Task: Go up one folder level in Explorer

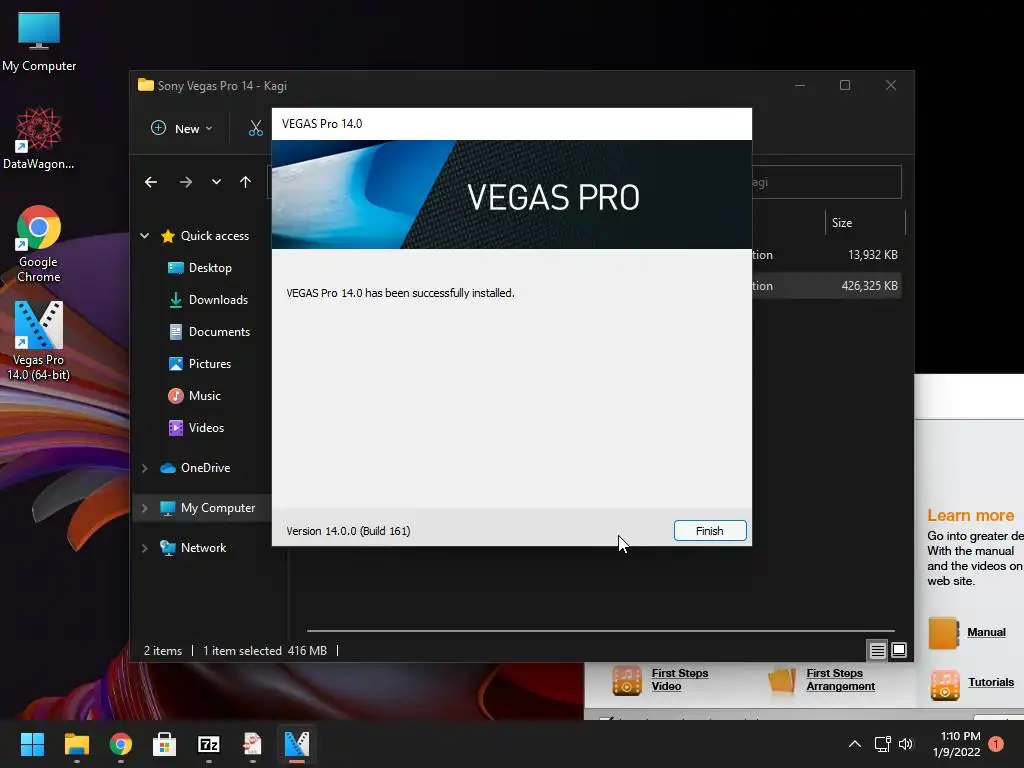Action: coord(246,182)
